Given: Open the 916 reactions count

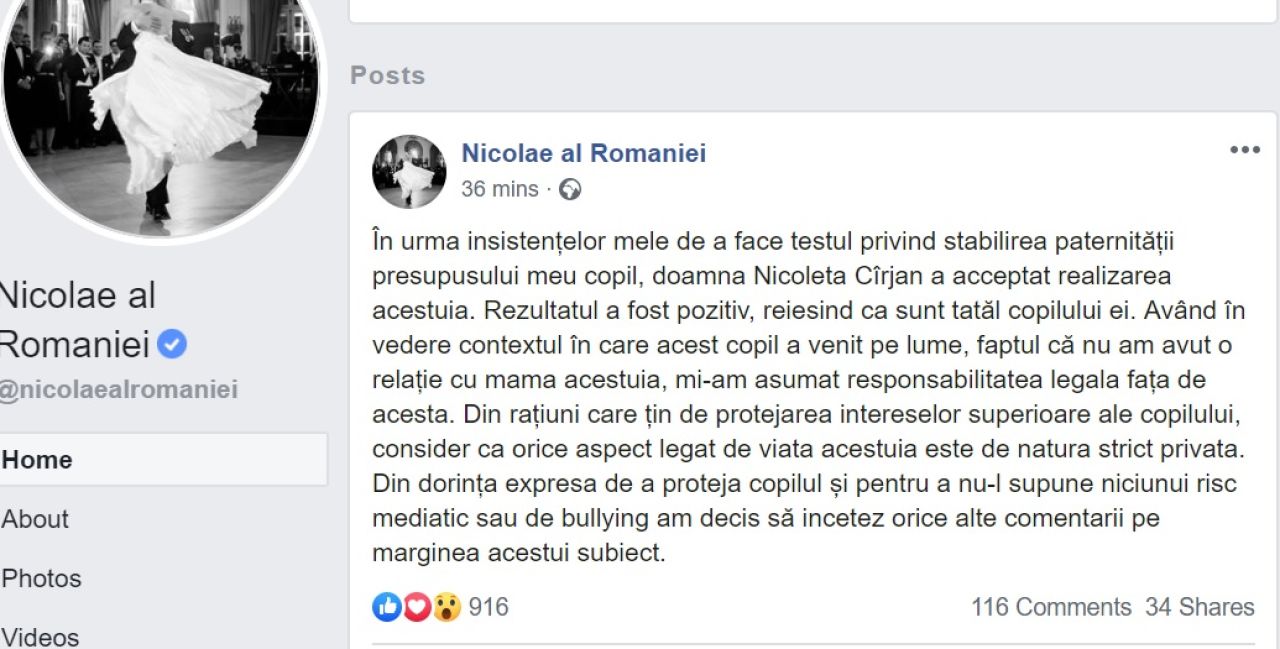Looking at the screenshot, I should tap(488, 607).
